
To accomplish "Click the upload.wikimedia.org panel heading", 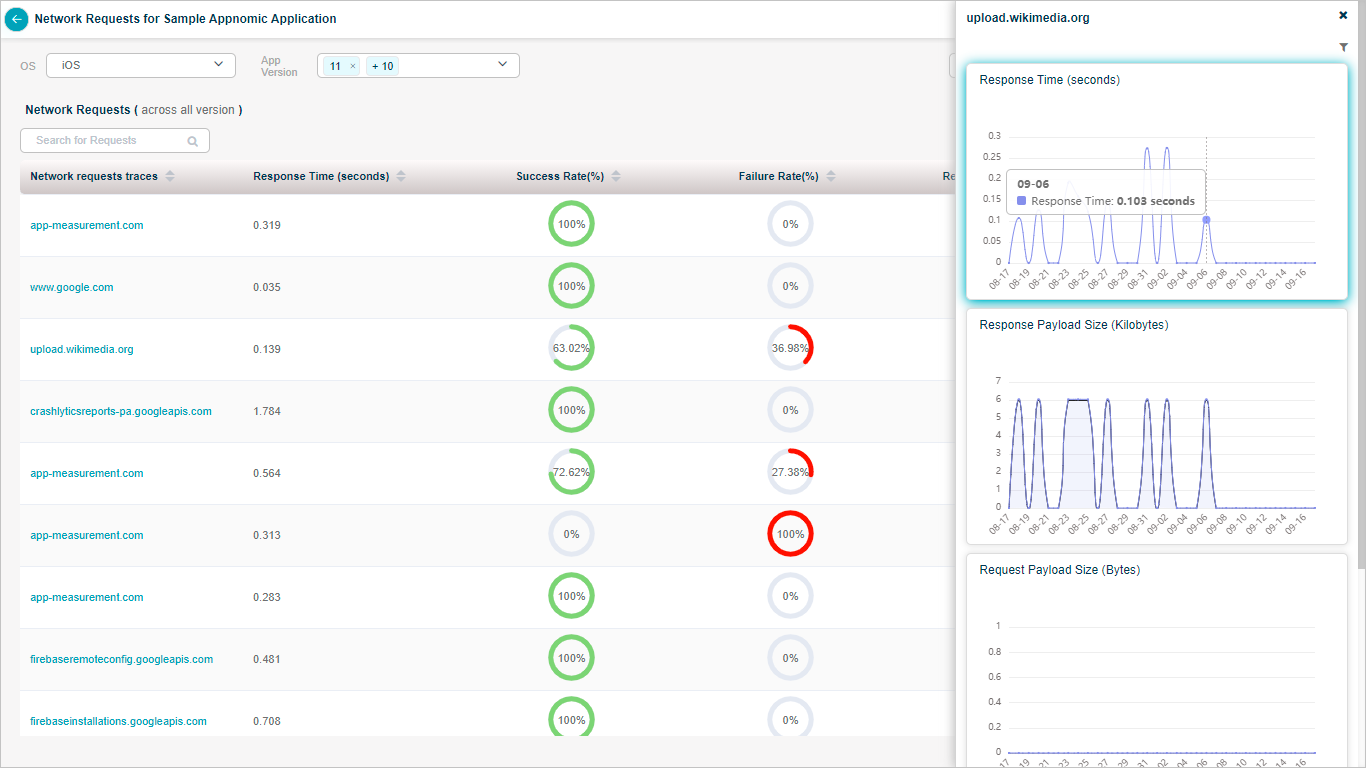I will click(x=1028, y=18).
